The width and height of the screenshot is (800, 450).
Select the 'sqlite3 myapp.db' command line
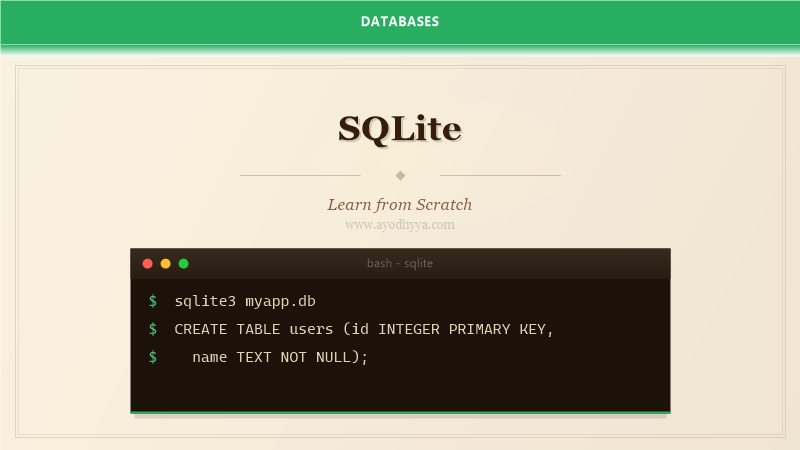point(245,302)
